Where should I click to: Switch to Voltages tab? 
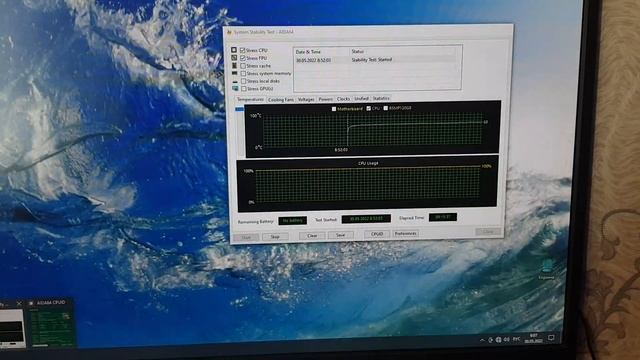click(306, 99)
